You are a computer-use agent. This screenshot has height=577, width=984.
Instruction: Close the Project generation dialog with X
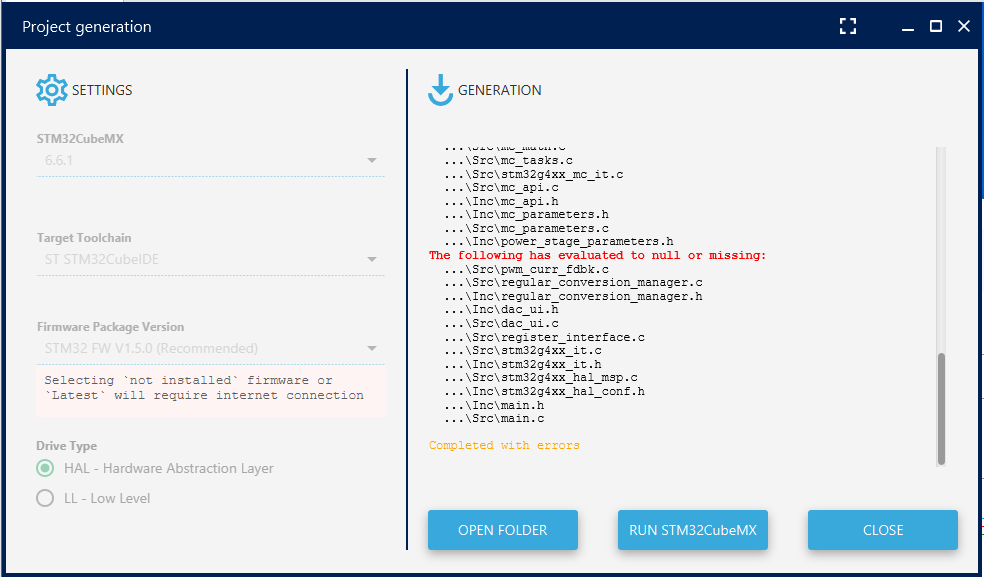click(964, 26)
